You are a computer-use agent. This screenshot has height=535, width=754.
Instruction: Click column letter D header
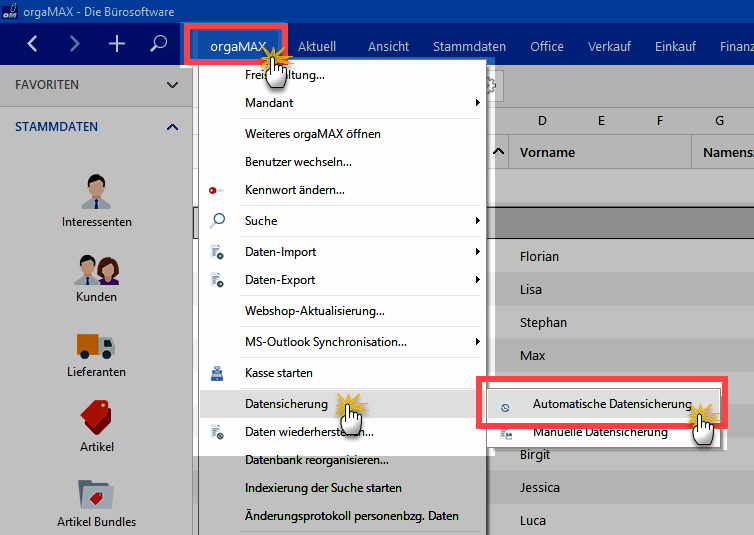542,121
